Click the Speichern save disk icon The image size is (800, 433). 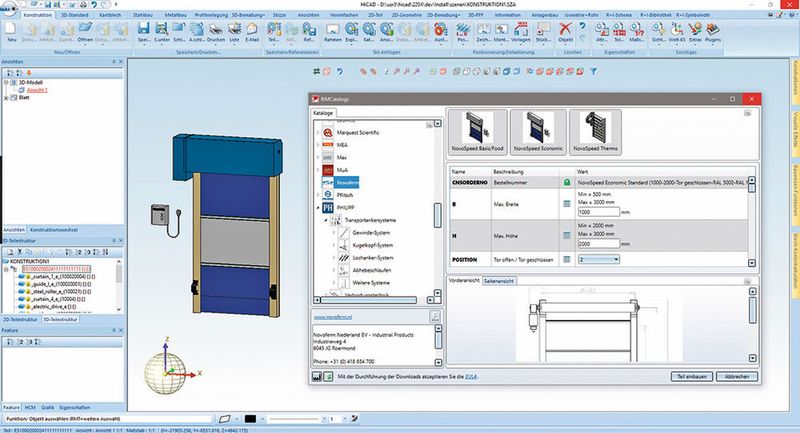pyautogui.click(x=144, y=29)
